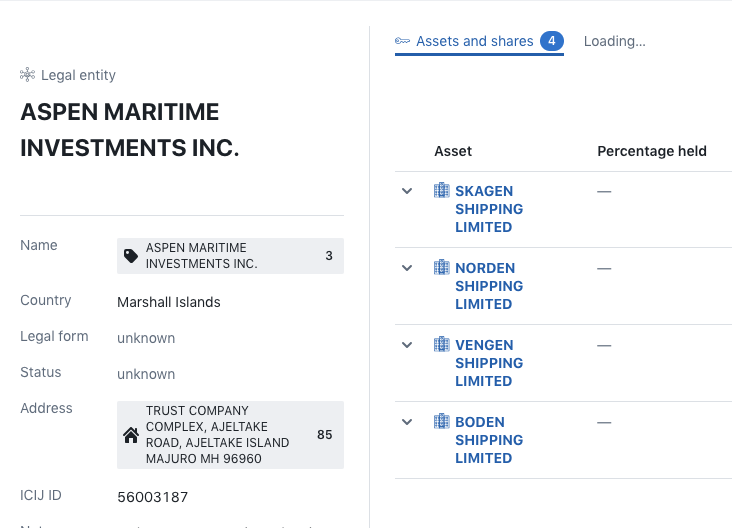Open the SKAGEN SHIPPING LIMITED link
The height and width of the screenshot is (528, 732).
489,209
